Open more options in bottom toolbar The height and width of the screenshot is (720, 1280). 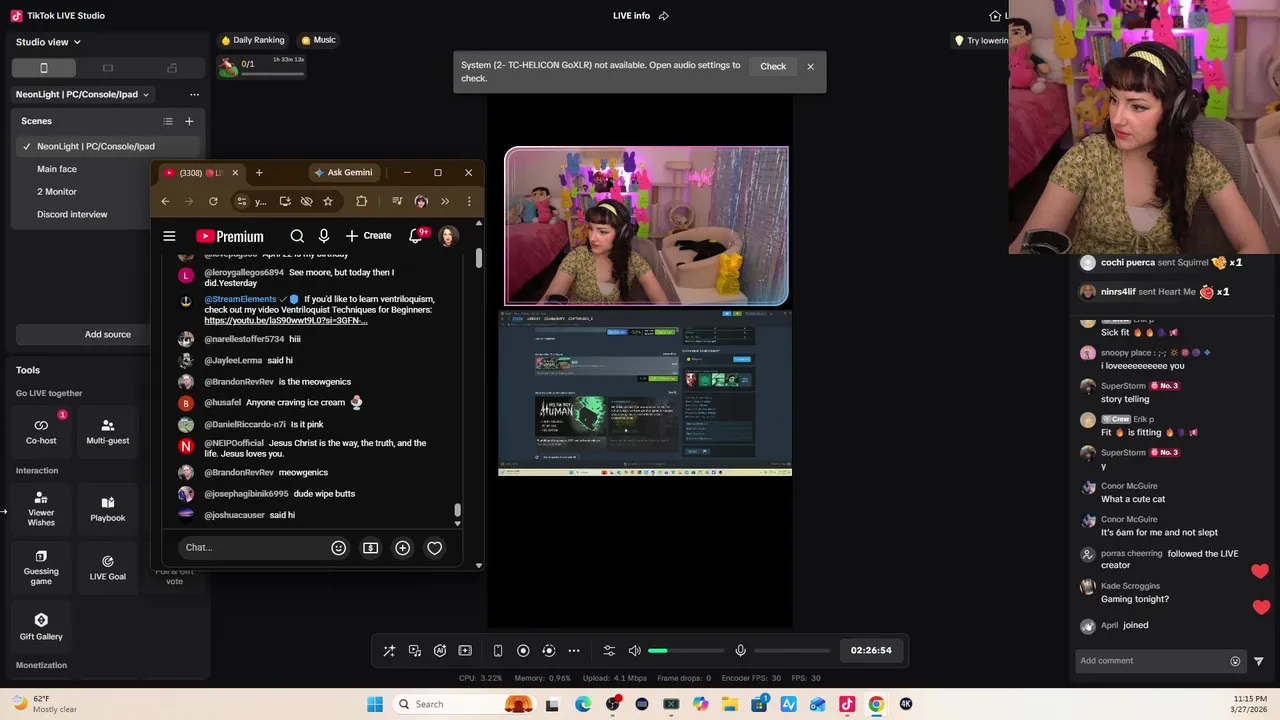[x=574, y=650]
